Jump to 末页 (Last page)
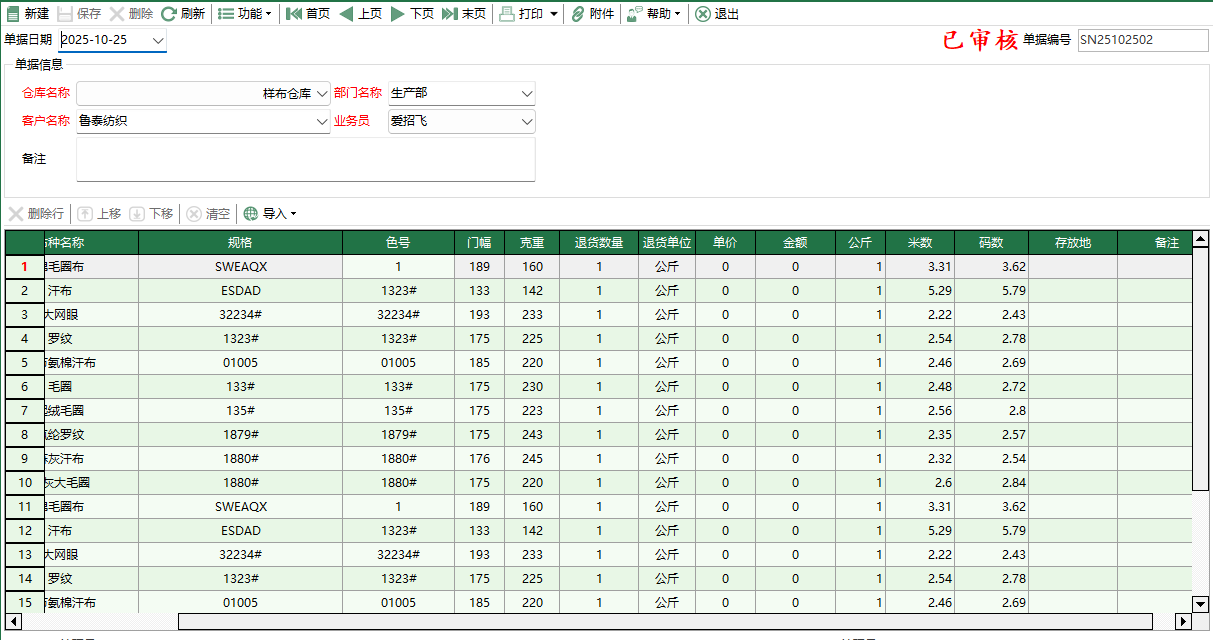 [x=463, y=14]
